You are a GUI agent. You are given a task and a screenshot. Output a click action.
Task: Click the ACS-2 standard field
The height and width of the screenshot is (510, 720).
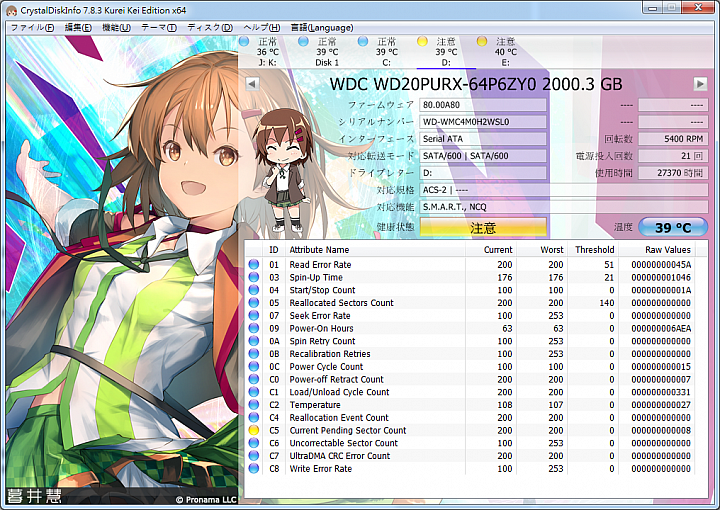(x=563, y=190)
